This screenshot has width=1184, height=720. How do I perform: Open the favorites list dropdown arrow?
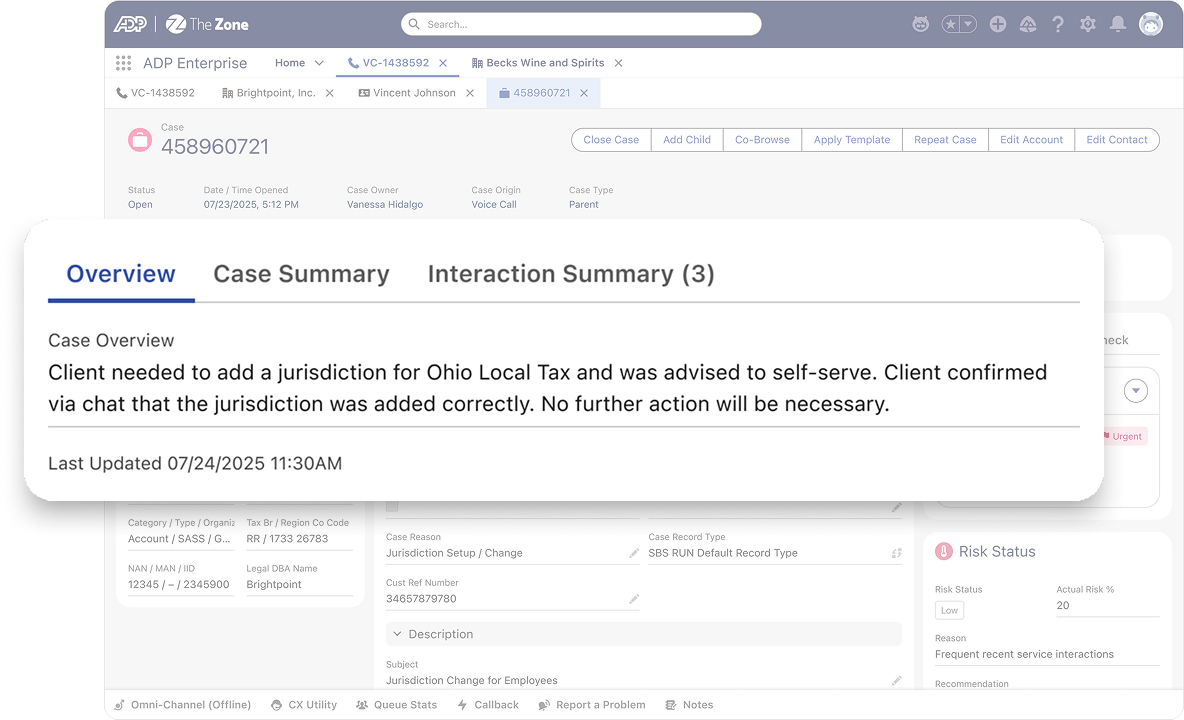point(968,24)
